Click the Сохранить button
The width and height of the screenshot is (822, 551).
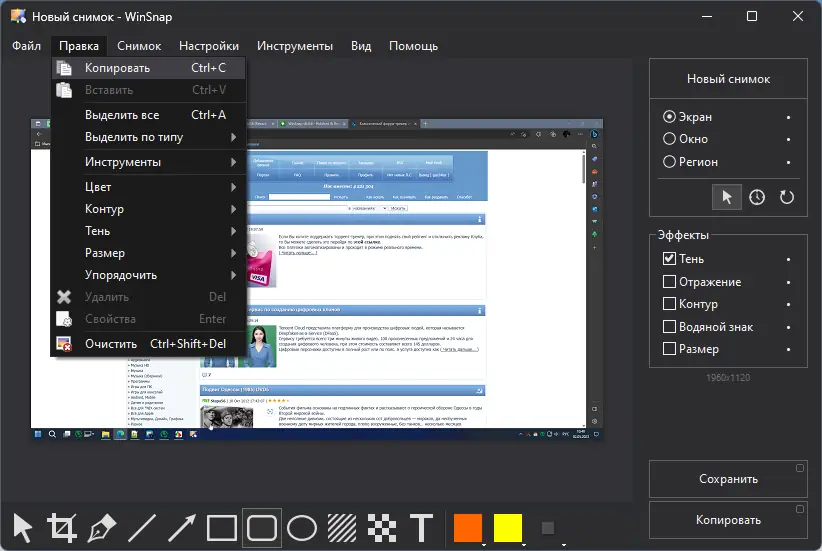(x=728, y=479)
